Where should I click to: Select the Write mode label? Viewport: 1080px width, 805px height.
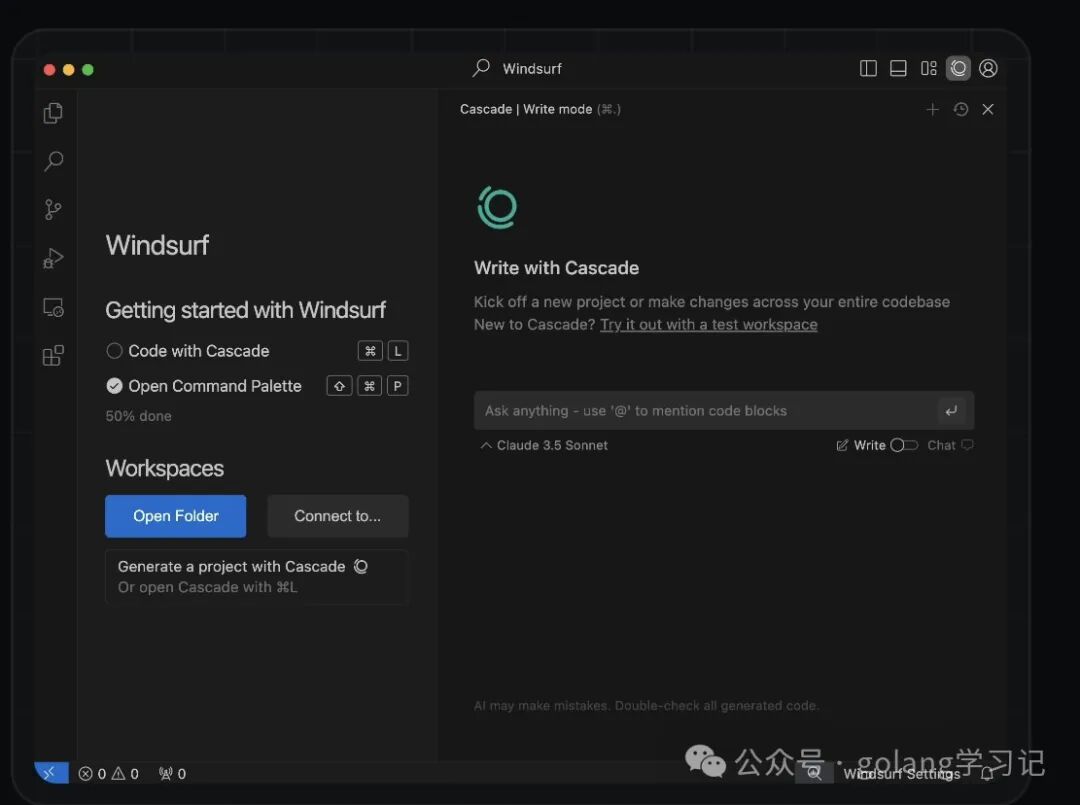click(869, 446)
